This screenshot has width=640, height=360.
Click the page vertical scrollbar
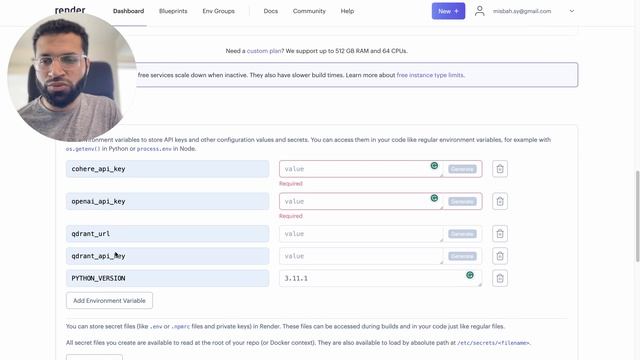[638, 216]
